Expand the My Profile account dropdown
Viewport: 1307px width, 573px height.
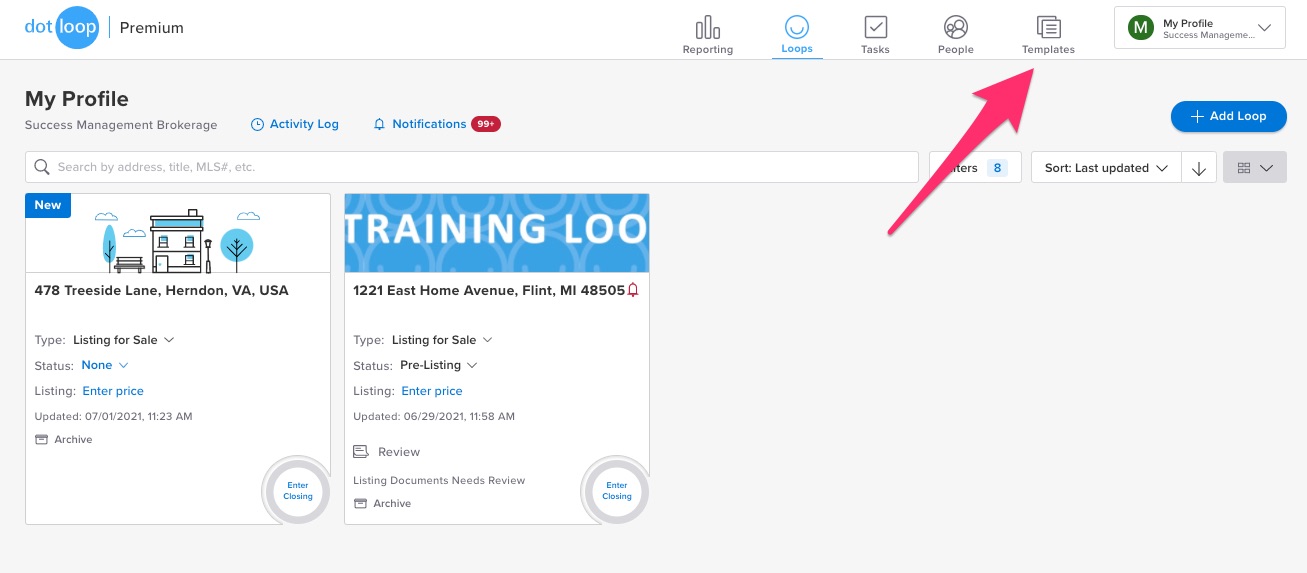[1199, 28]
